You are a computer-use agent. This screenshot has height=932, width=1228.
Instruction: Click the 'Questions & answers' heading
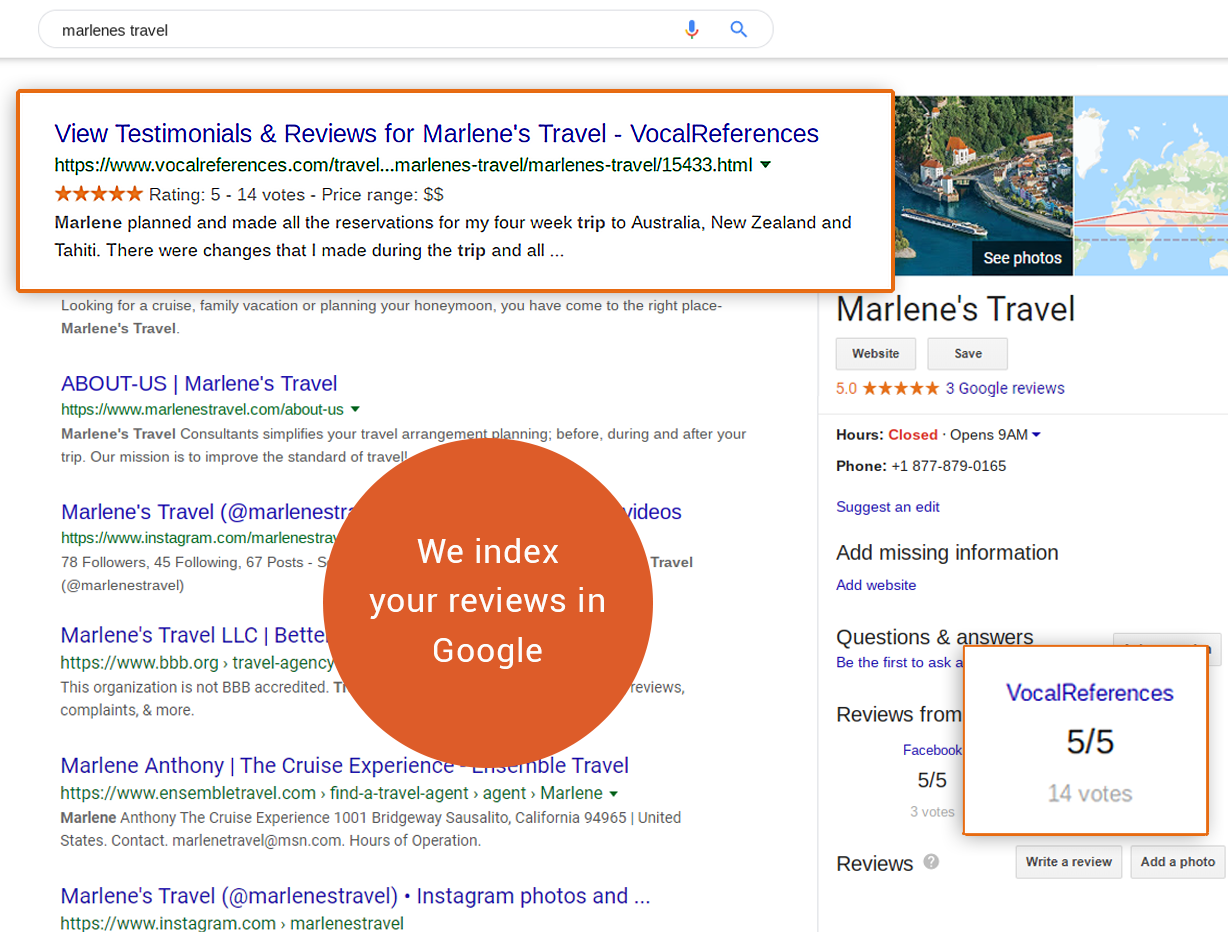(x=935, y=637)
